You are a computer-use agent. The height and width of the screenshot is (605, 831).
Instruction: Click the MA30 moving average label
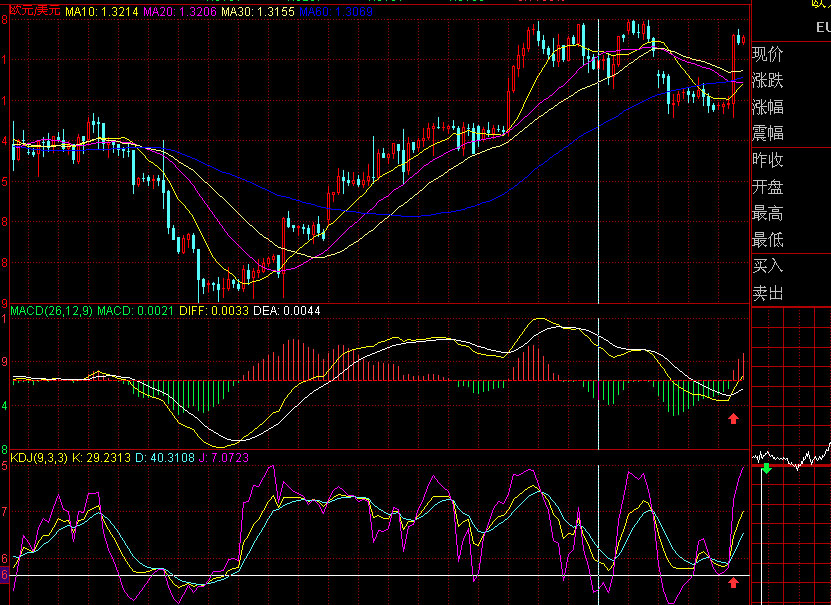click(x=258, y=11)
